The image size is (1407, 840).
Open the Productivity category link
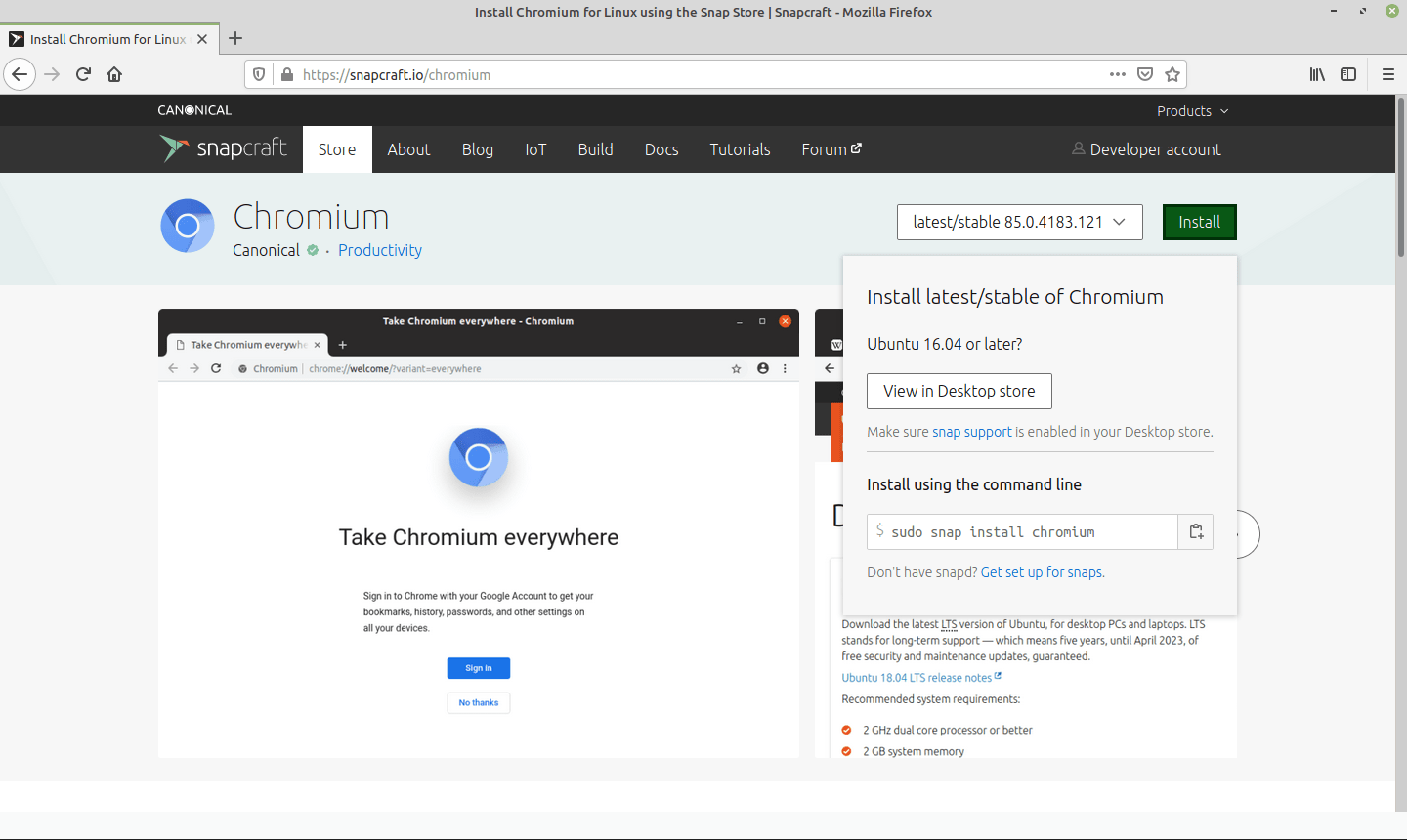[x=380, y=250]
